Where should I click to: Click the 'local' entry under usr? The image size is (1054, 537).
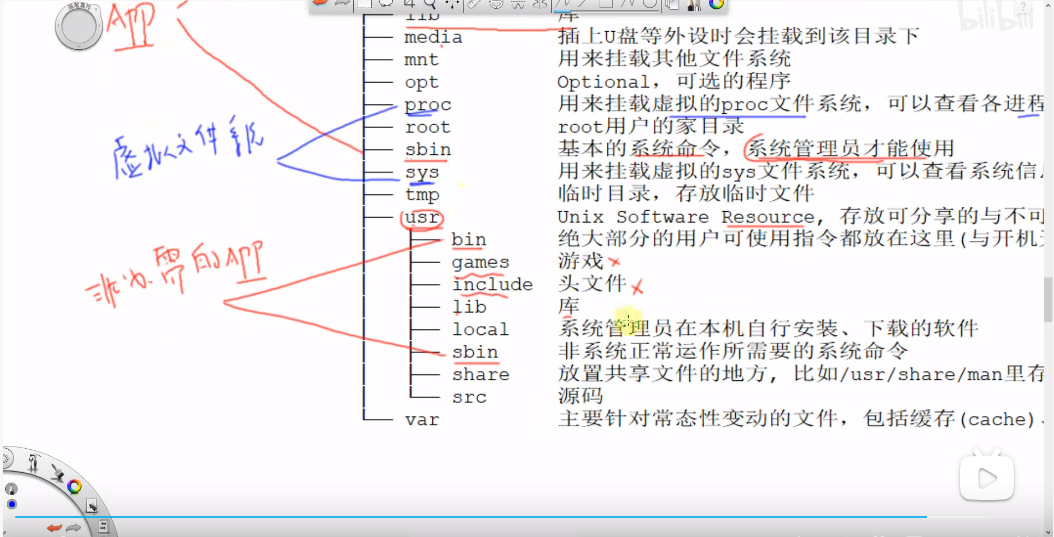pos(481,329)
